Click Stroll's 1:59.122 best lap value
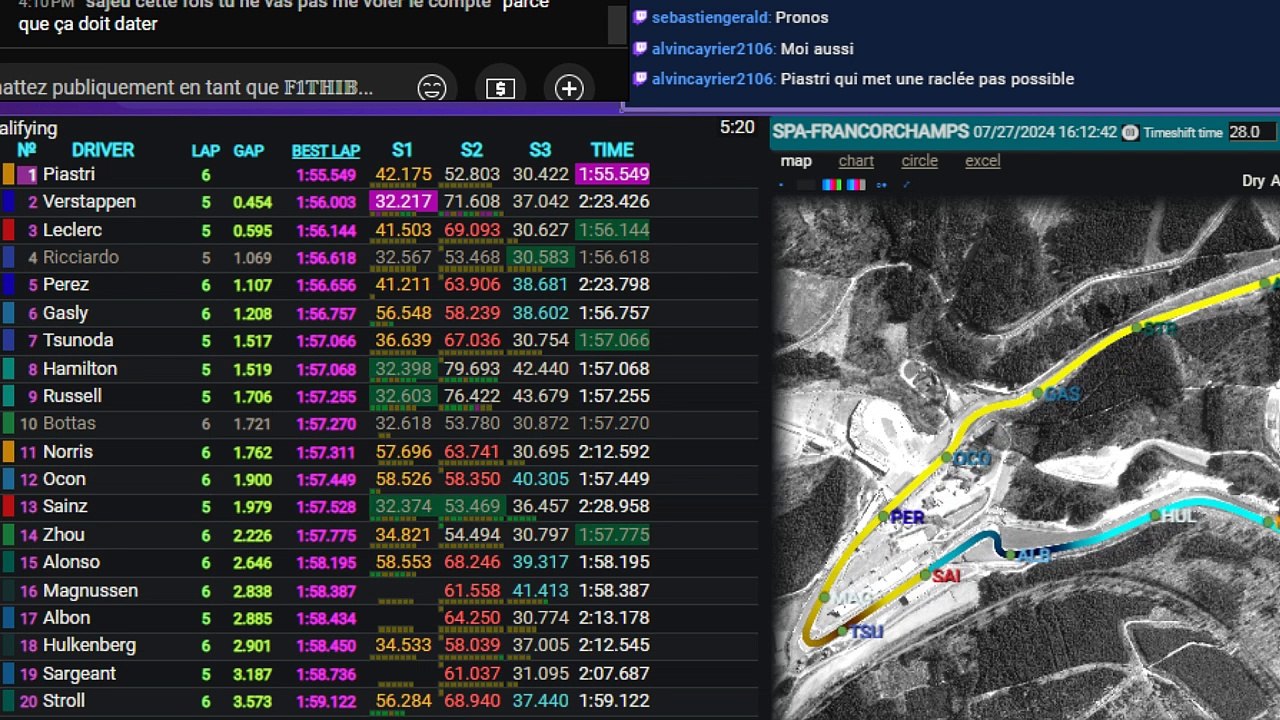This screenshot has height=720, width=1280. coord(326,701)
